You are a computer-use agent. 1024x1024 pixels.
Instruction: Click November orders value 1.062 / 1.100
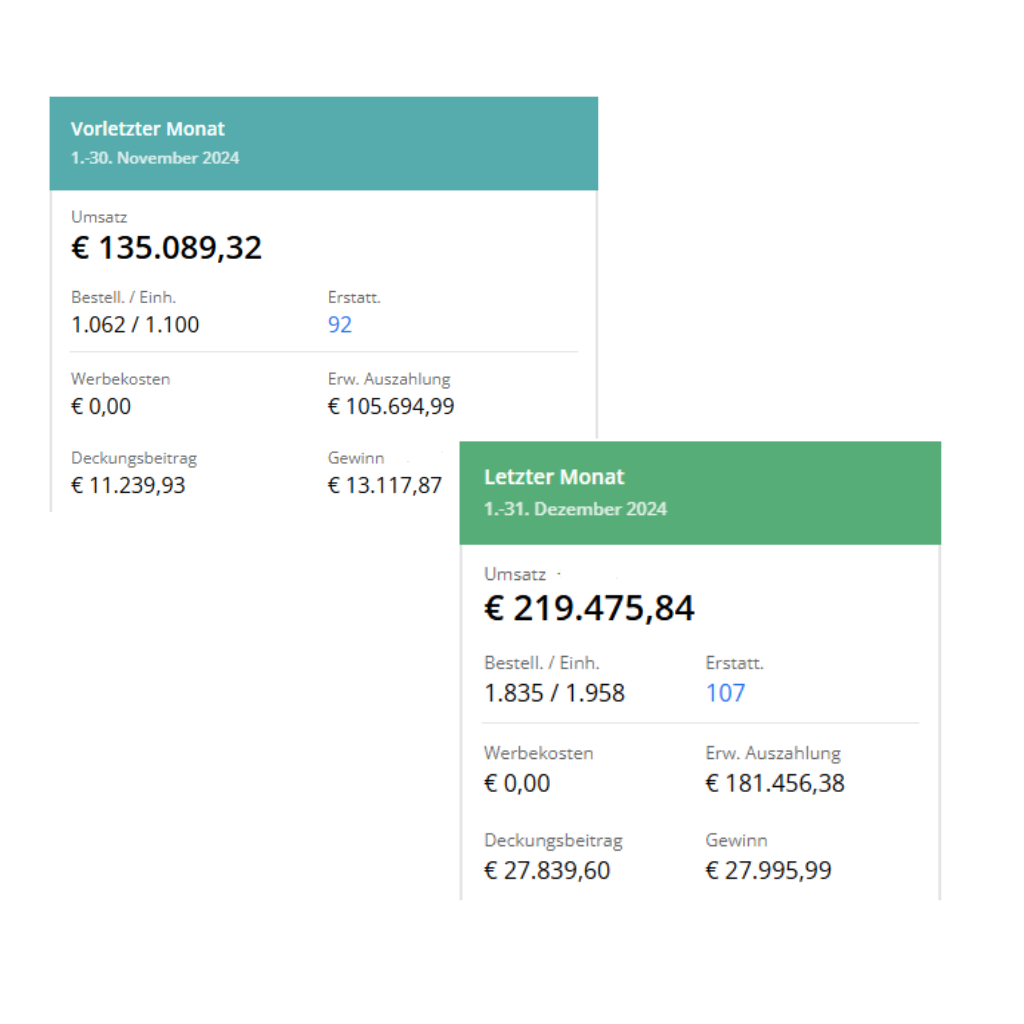coord(135,325)
